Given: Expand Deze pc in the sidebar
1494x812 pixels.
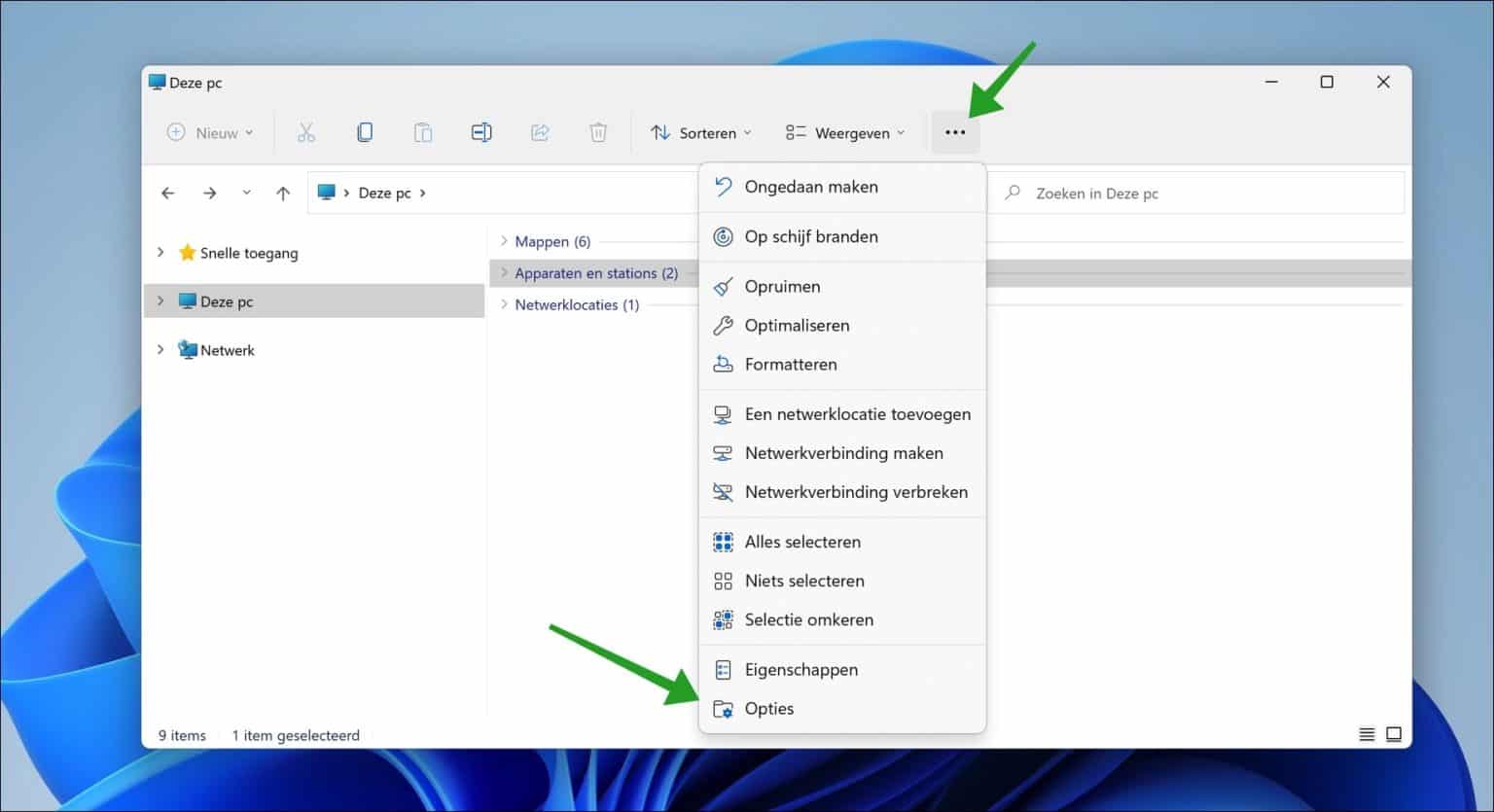Looking at the screenshot, I should (x=161, y=300).
